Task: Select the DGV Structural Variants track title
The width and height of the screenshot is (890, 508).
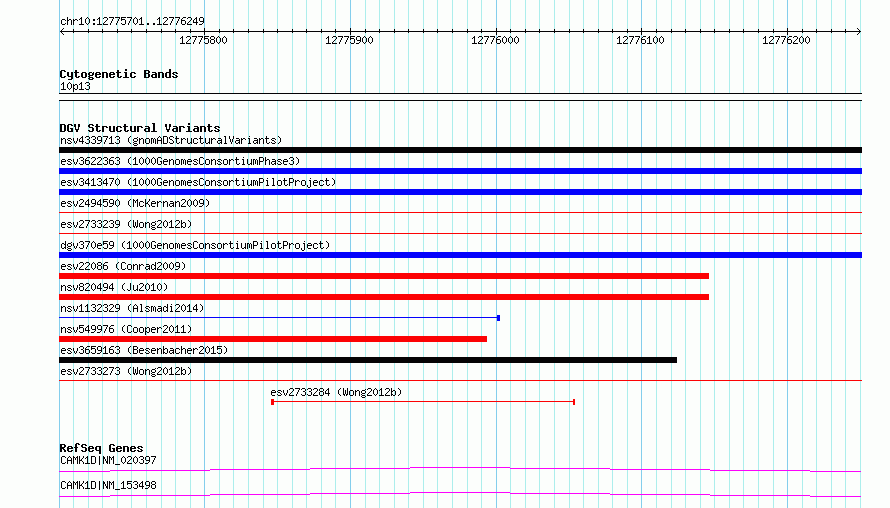Action: click(140, 128)
